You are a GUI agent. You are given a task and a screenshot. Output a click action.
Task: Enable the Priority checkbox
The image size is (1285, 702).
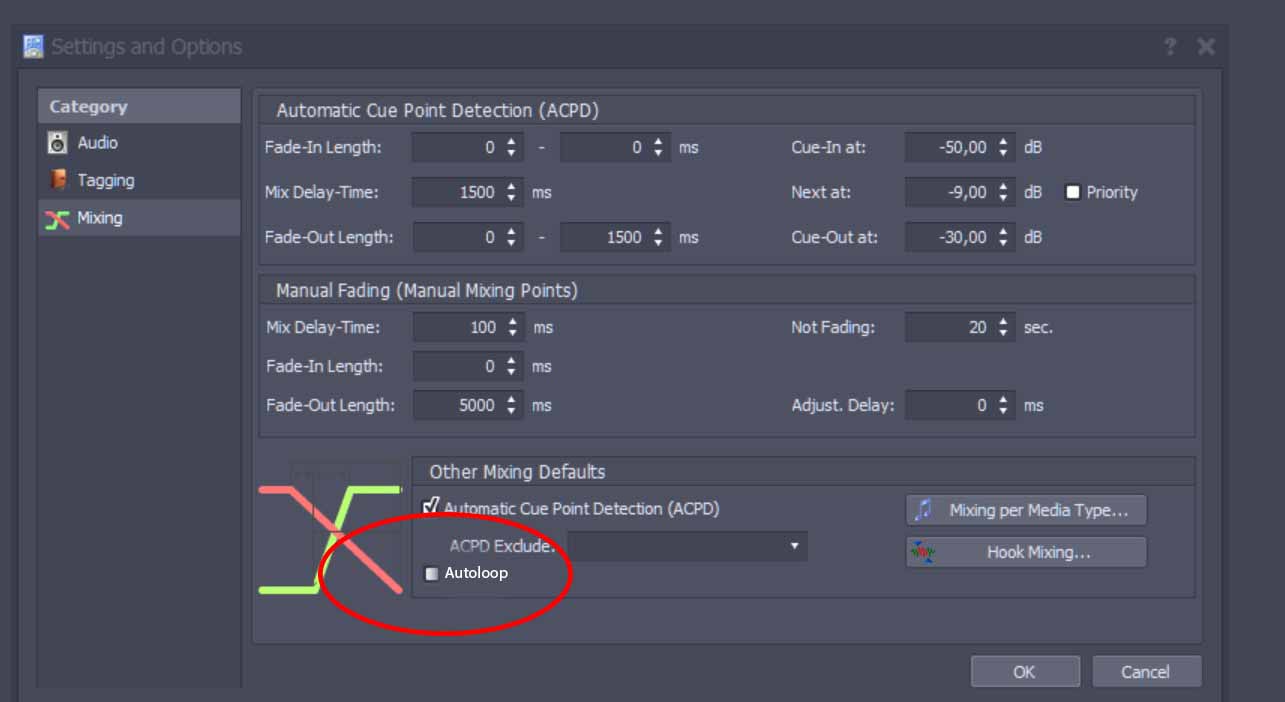1073,192
